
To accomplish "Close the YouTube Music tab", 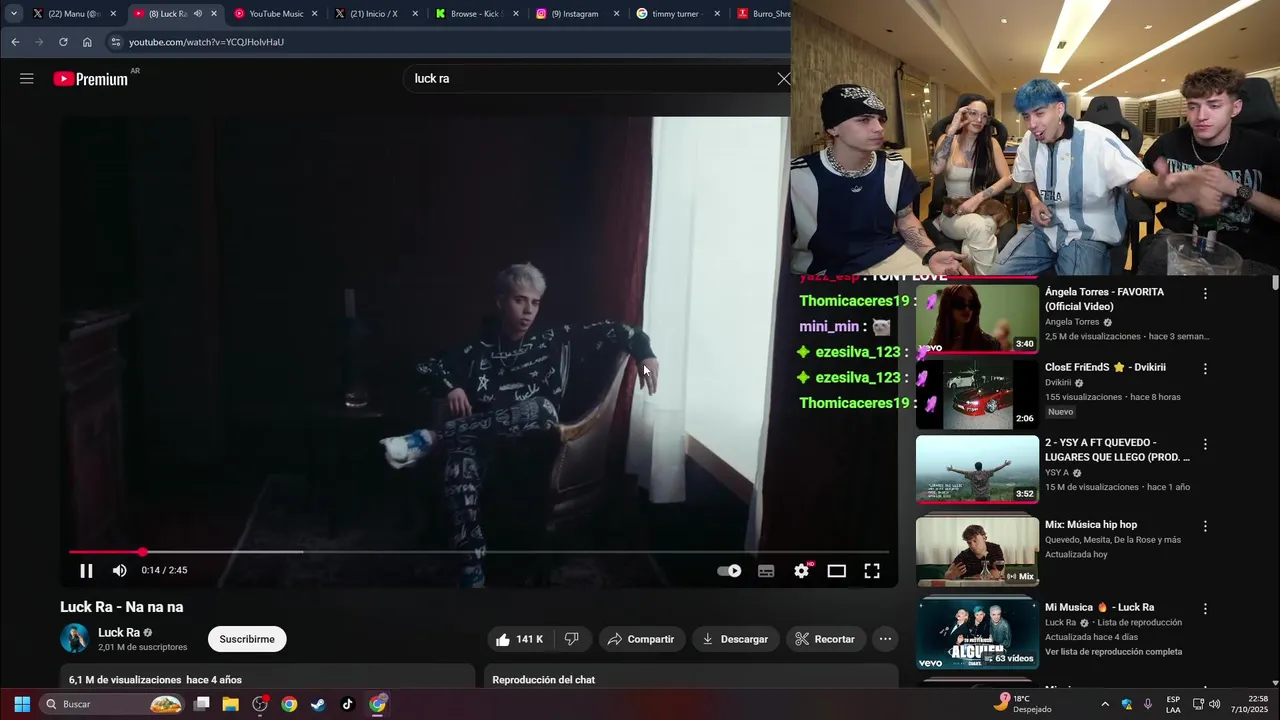I will tap(314, 14).
